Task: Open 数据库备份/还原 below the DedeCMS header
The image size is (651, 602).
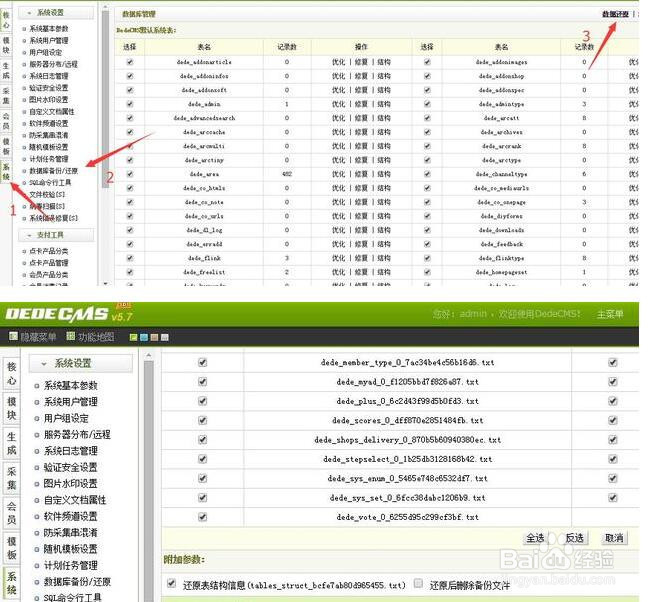Action: click(x=77, y=582)
